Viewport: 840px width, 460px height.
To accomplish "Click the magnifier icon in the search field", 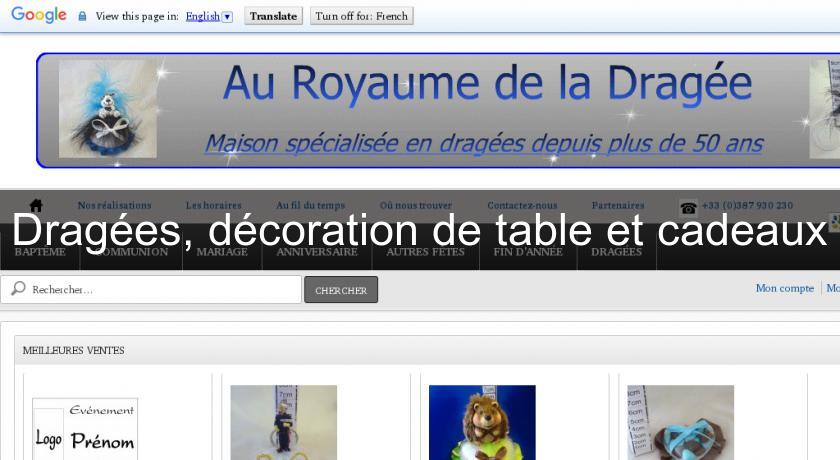I will pyautogui.click(x=18, y=289).
